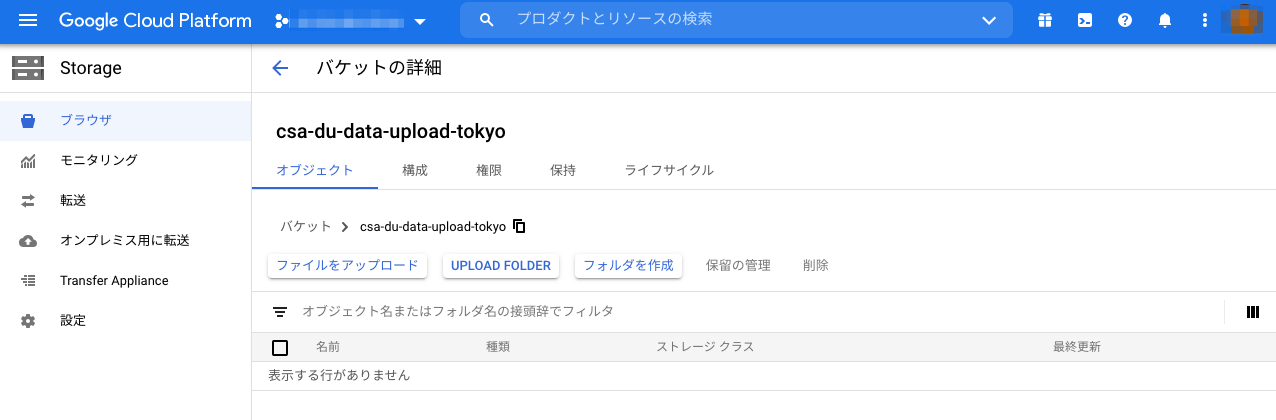Click 保留の管理 button

tap(738, 265)
